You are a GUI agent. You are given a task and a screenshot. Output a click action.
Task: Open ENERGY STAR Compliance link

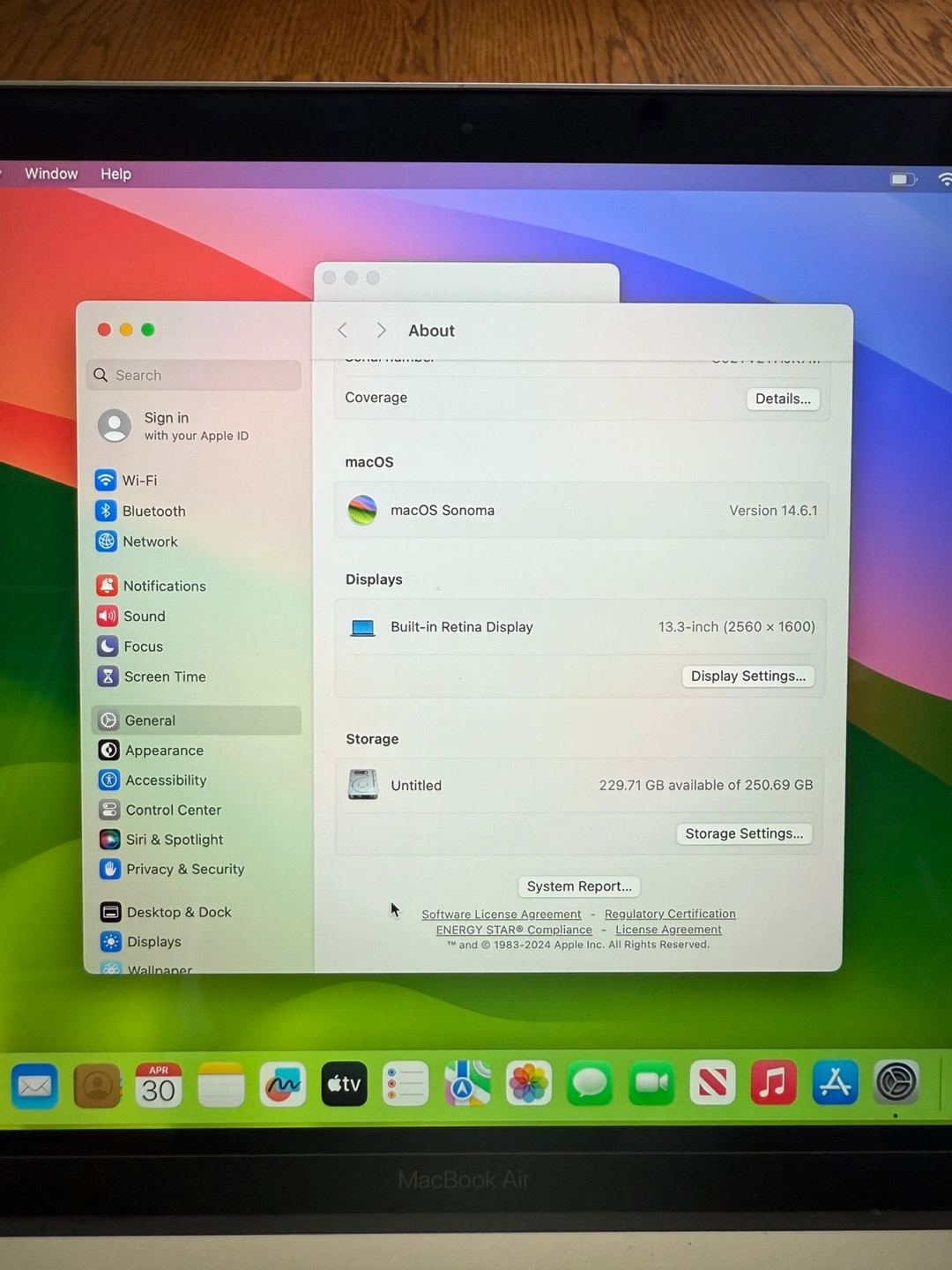tap(514, 930)
